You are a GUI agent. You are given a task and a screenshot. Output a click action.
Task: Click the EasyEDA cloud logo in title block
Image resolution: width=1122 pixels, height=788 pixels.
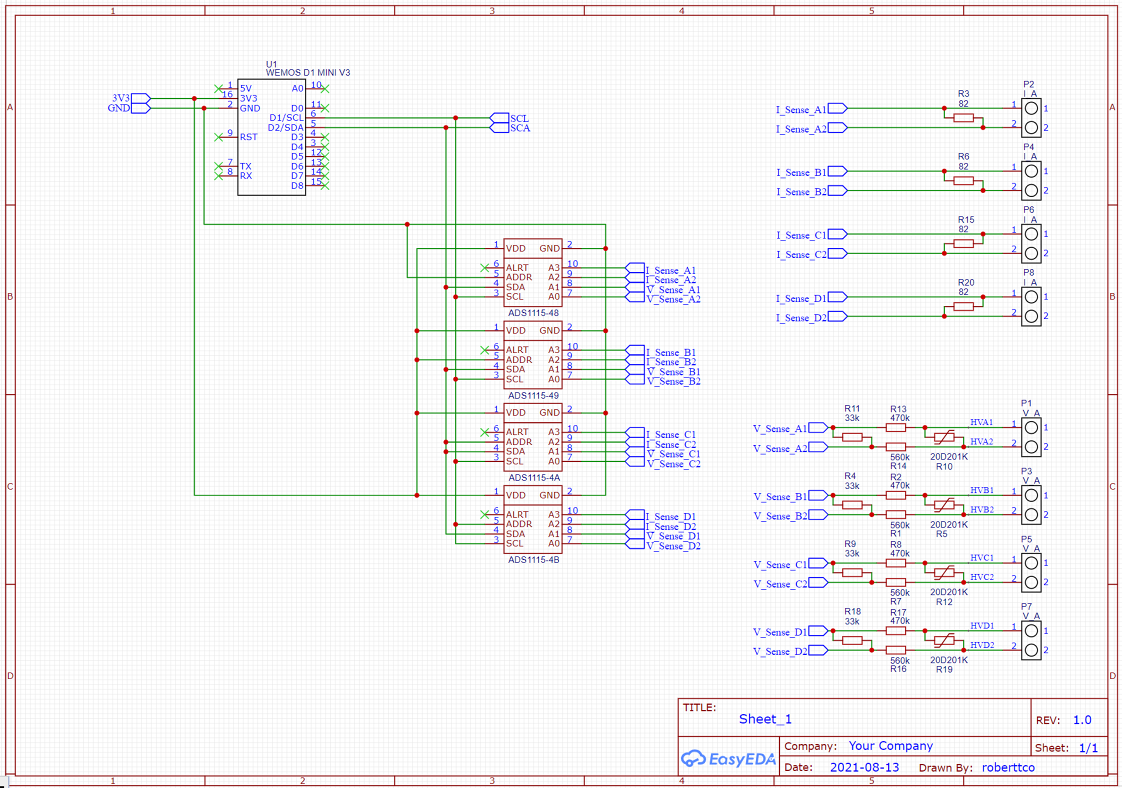tap(729, 760)
